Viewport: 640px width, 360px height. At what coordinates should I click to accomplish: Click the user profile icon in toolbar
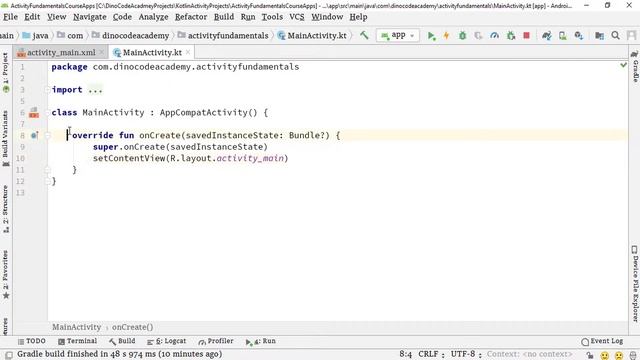pos(631,36)
